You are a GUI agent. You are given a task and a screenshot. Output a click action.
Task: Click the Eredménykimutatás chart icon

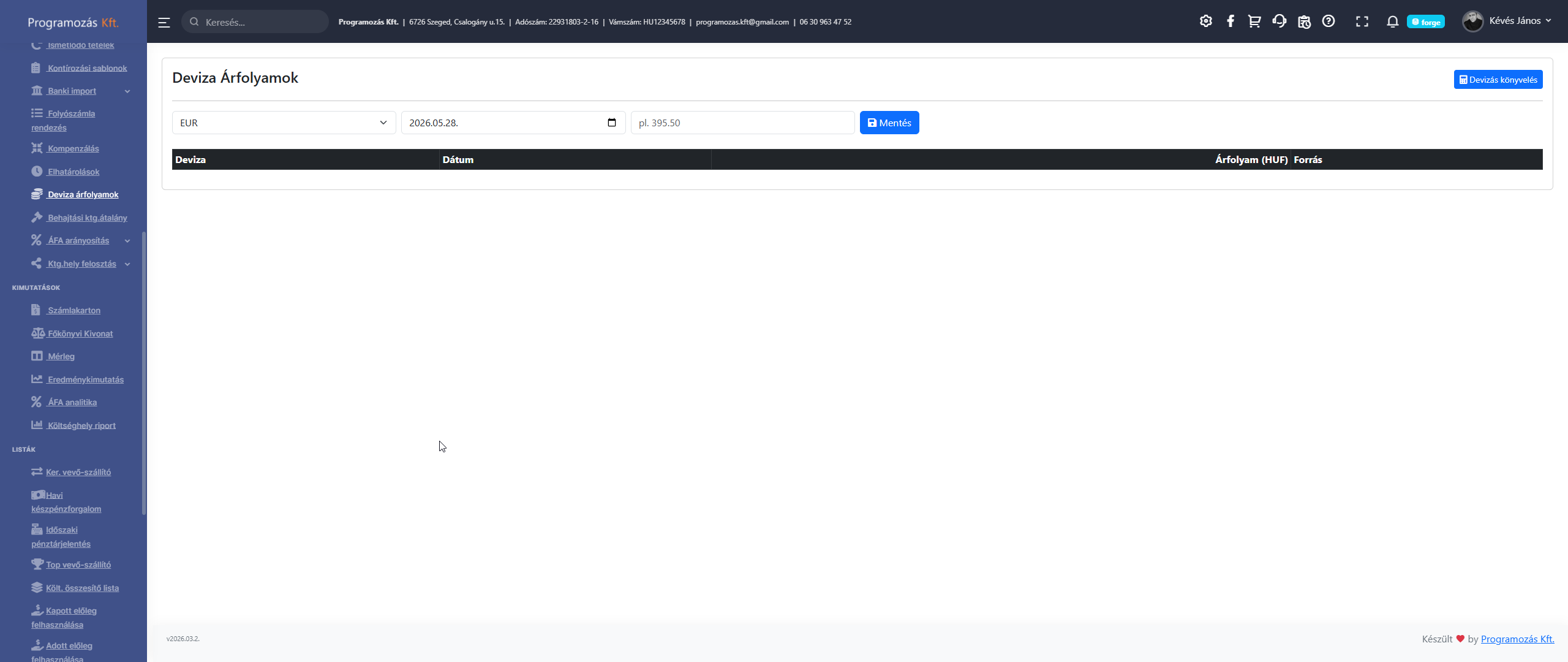click(37, 379)
